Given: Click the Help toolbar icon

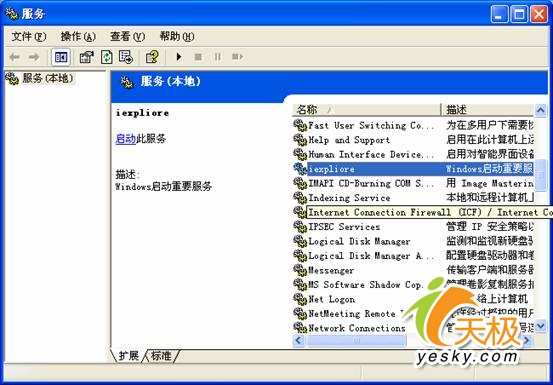Looking at the screenshot, I should (152, 57).
